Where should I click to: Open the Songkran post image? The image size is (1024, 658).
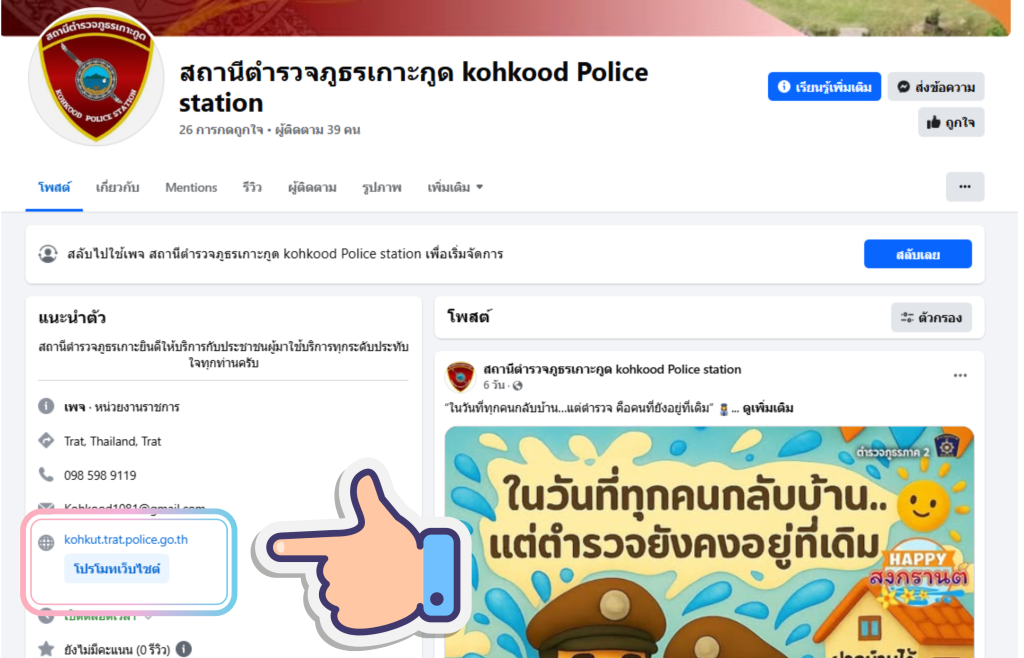[709, 542]
